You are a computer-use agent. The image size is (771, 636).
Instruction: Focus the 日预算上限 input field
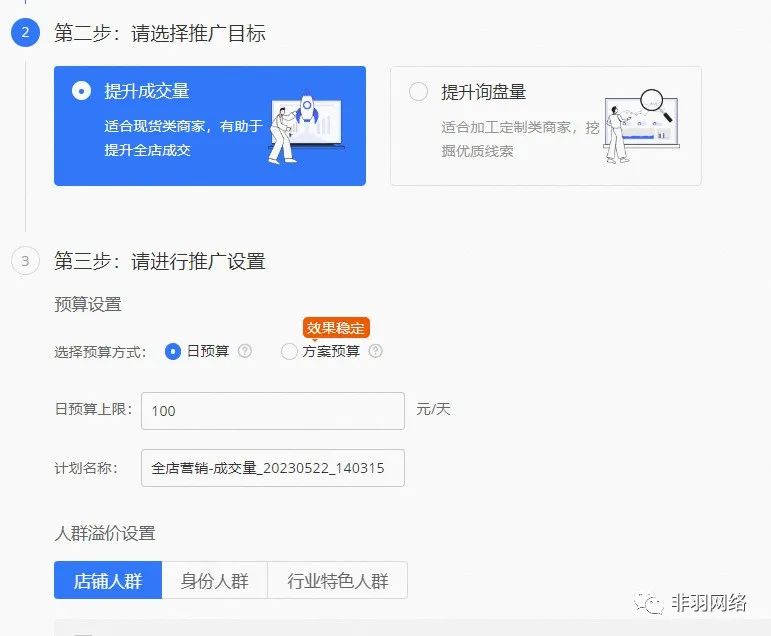273,410
